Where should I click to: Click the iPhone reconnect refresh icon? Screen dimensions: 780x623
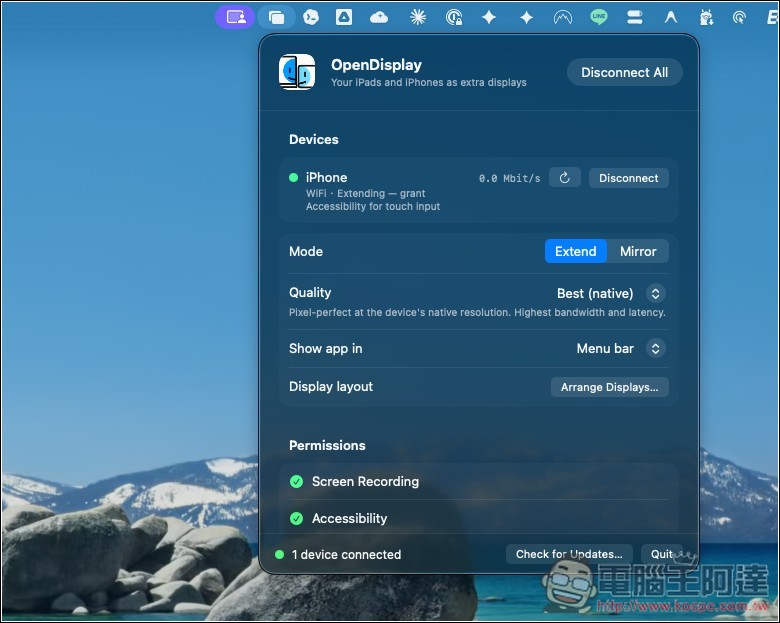point(565,178)
